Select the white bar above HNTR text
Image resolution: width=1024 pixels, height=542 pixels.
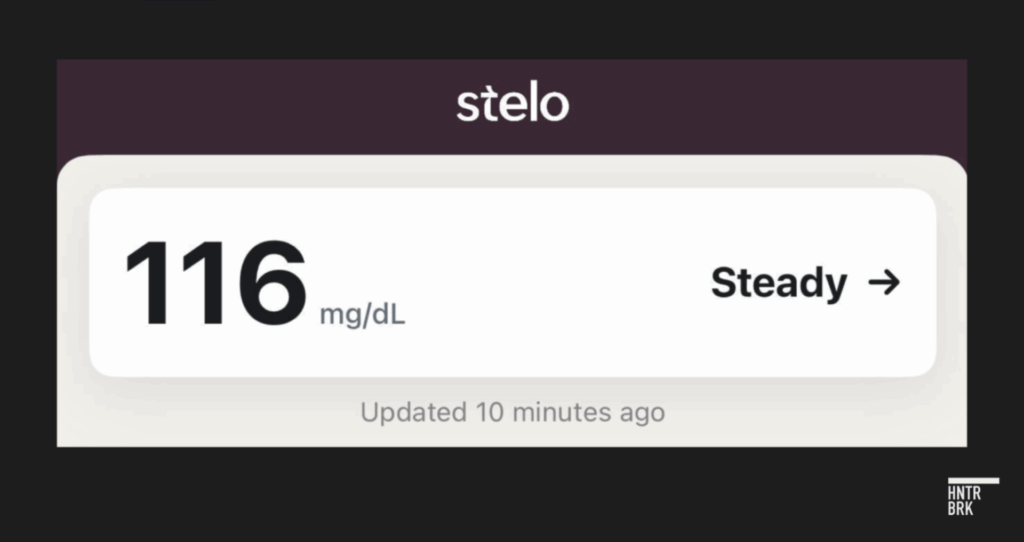[973, 481]
